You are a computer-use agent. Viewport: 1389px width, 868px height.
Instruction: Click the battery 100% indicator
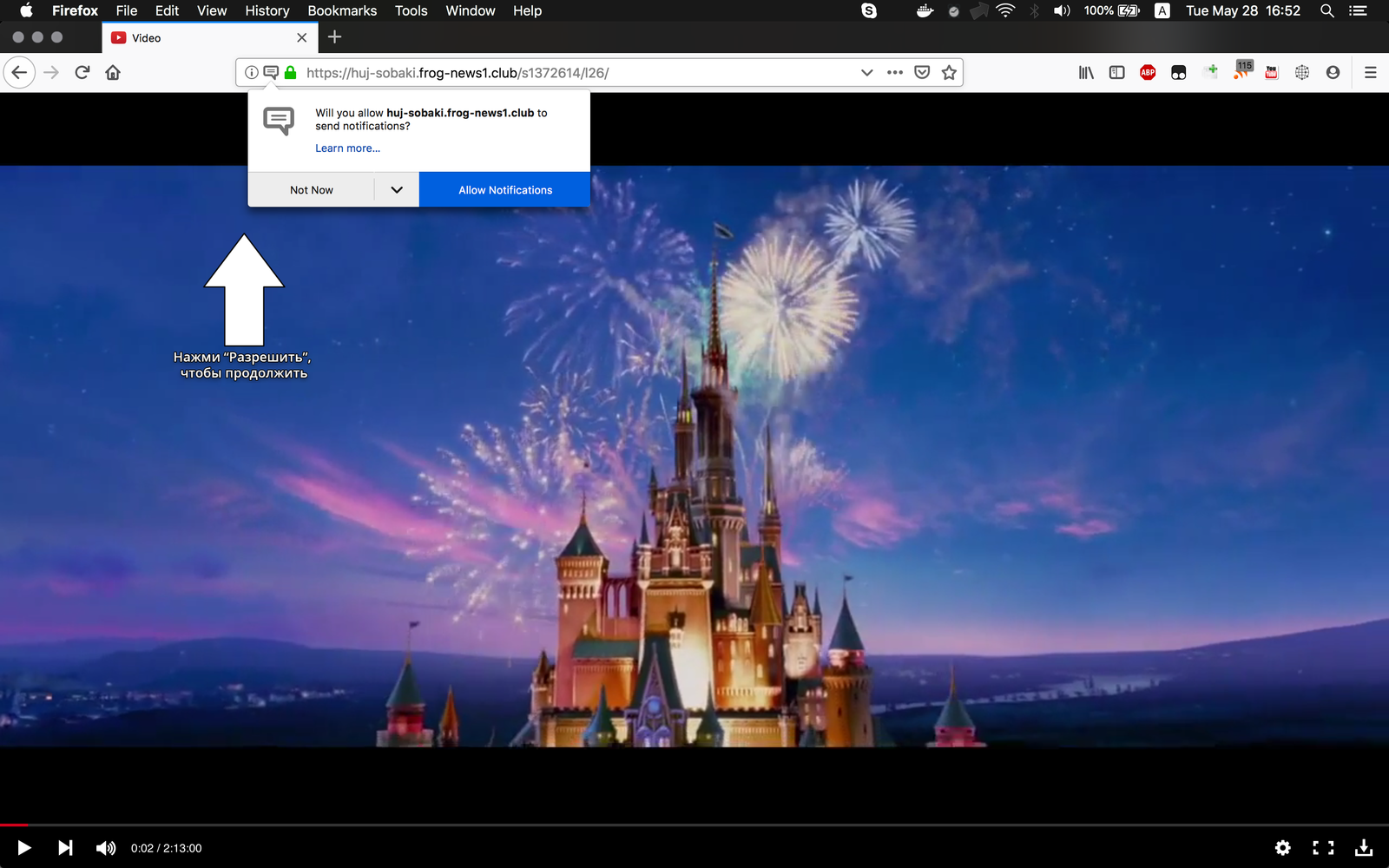pos(1112,10)
